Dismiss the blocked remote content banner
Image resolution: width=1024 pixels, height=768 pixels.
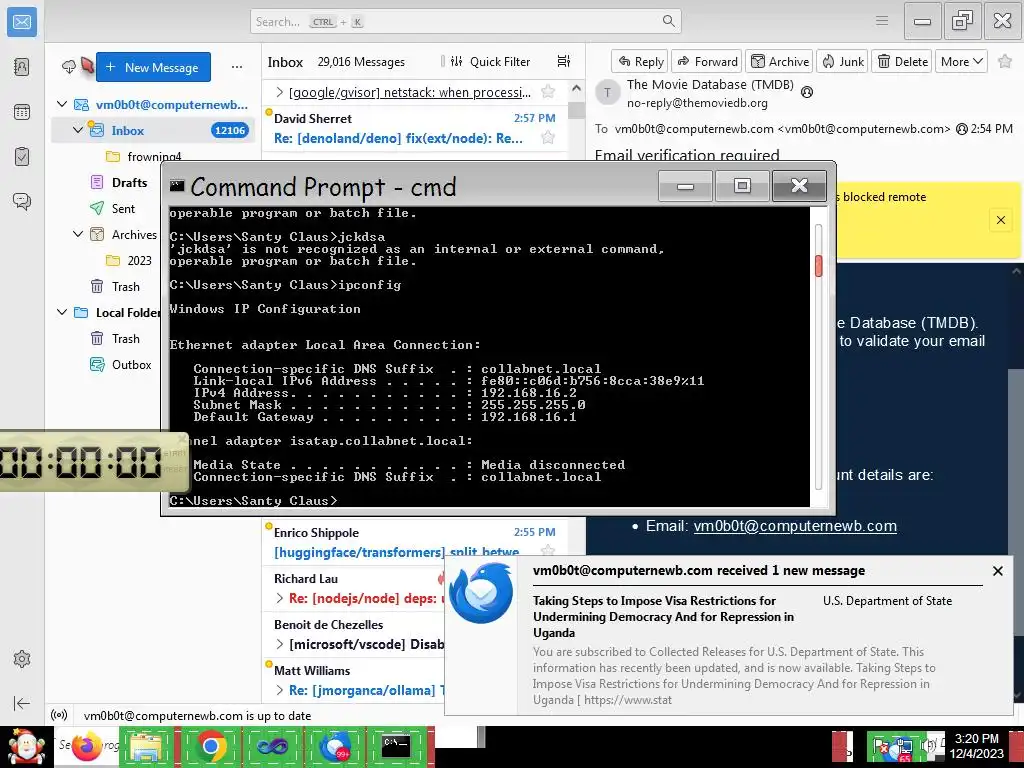[1000, 220]
